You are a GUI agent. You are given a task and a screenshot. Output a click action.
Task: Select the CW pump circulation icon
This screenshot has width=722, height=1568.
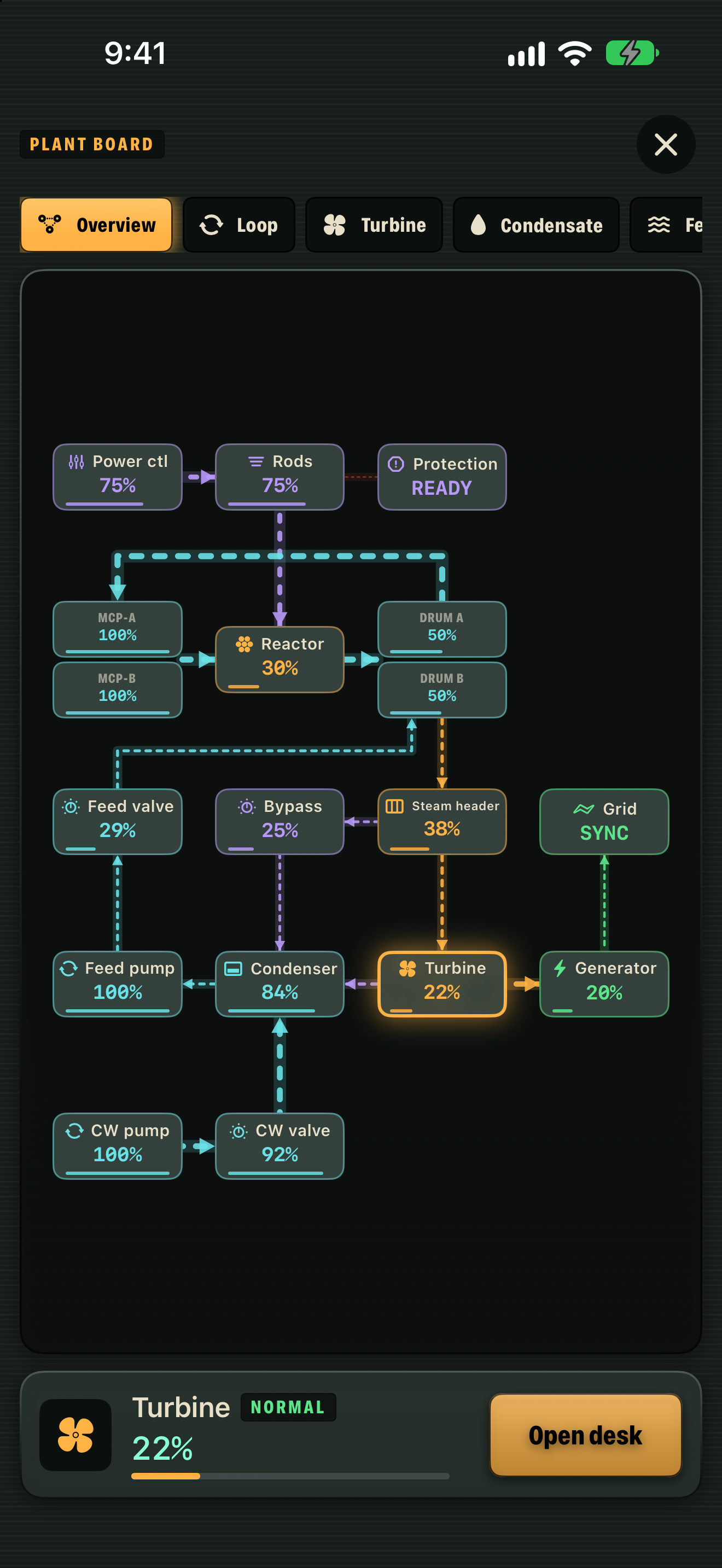coord(74,1130)
